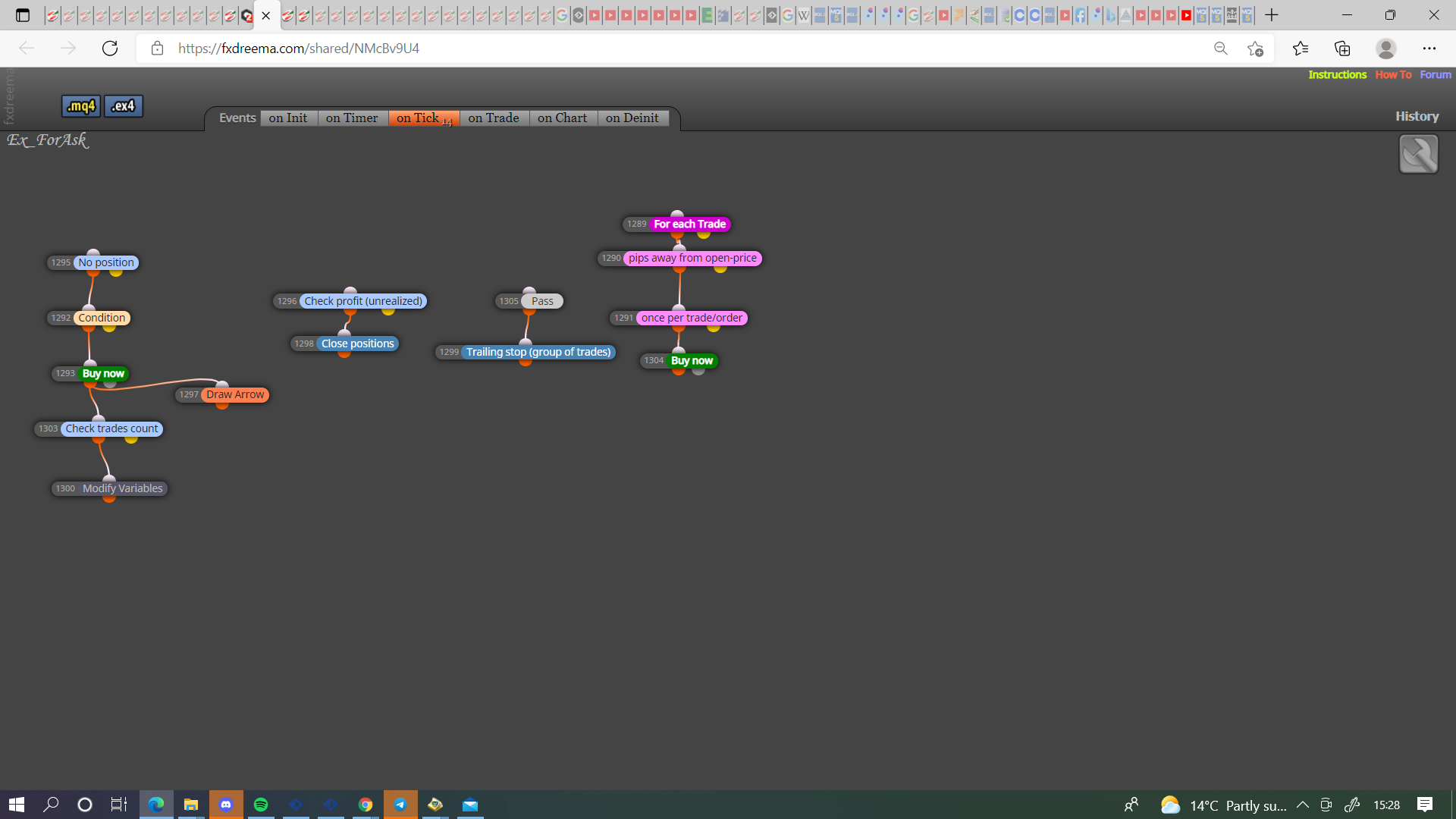Open a new browser tab

(1272, 15)
